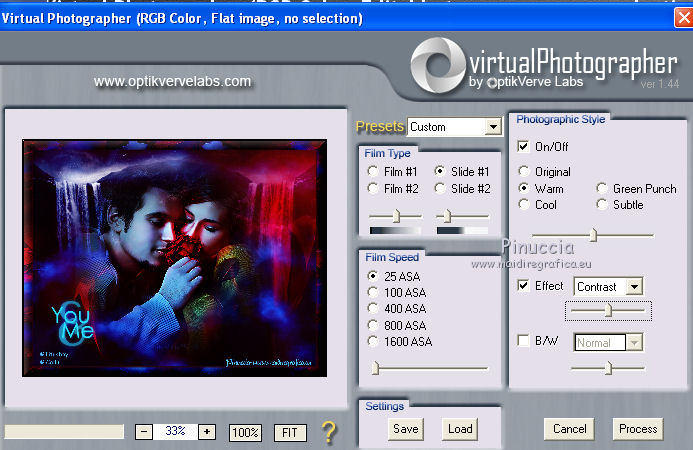Open the Effect Contrast dropdown
This screenshot has width=693, height=450.
pos(634,286)
